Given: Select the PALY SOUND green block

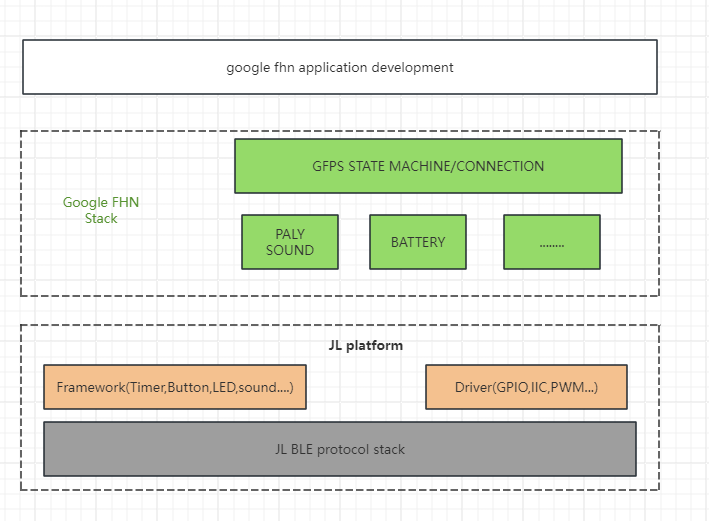Looking at the screenshot, I should coord(290,242).
